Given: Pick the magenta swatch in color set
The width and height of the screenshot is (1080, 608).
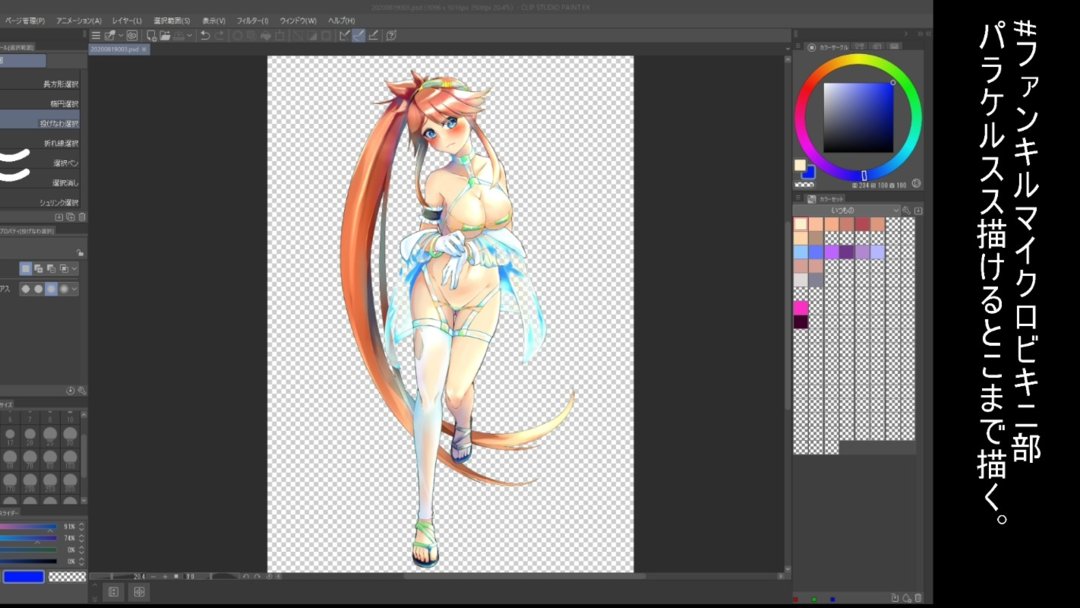Looking at the screenshot, I should coord(800,307).
